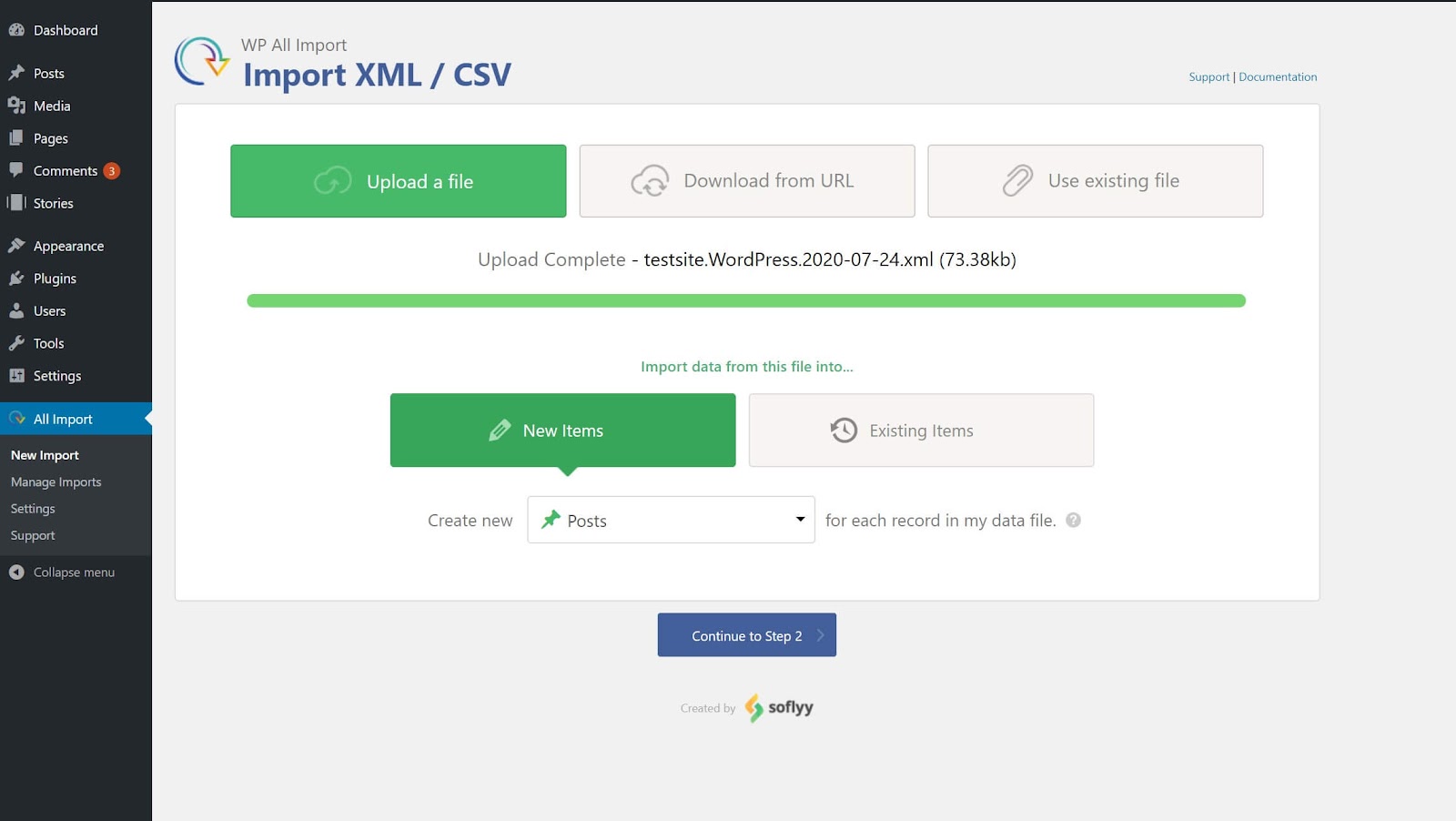Click the pending comments count badge

[112, 171]
